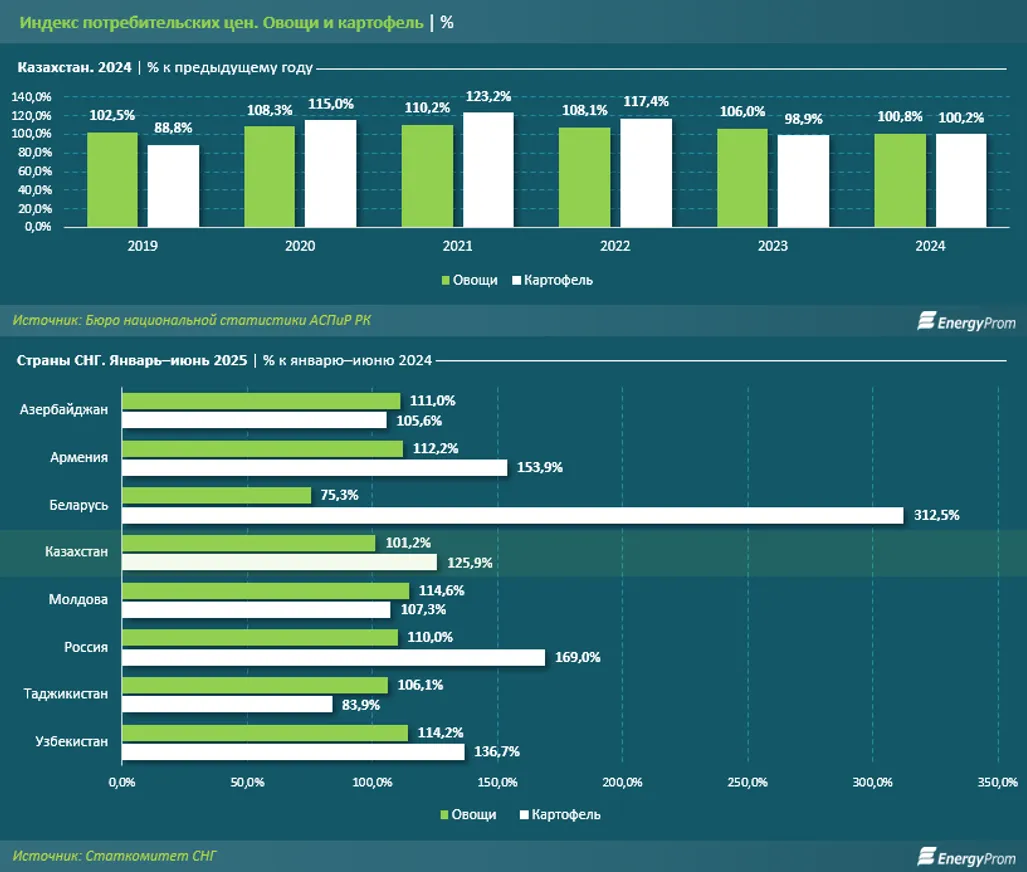The width and height of the screenshot is (1027, 872).
Task: Click white Картофель legend marker under the yearly chart
Action: coord(518,281)
